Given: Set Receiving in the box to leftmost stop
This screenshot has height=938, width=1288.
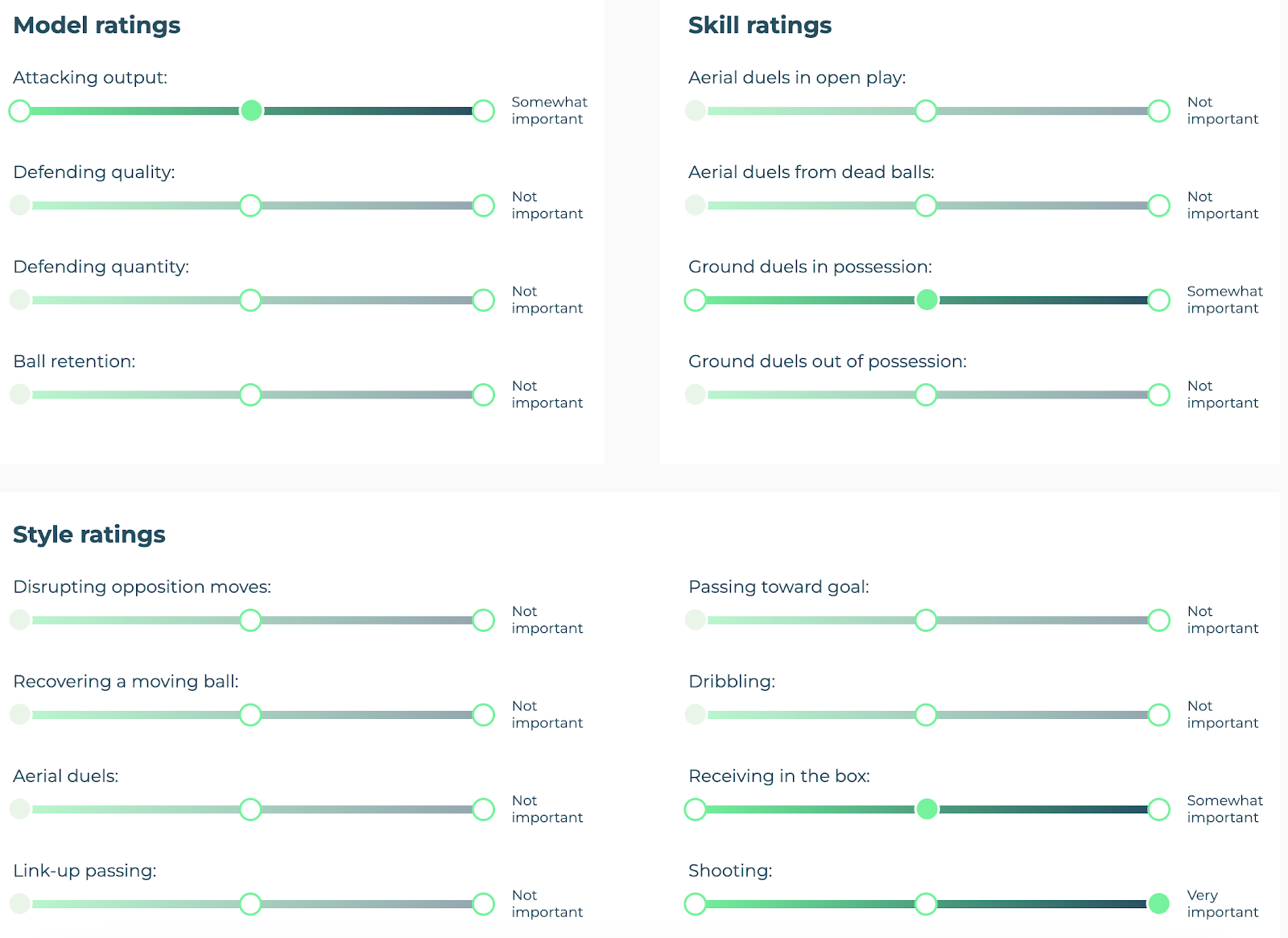Looking at the screenshot, I should pyautogui.click(x=696, y=809).
